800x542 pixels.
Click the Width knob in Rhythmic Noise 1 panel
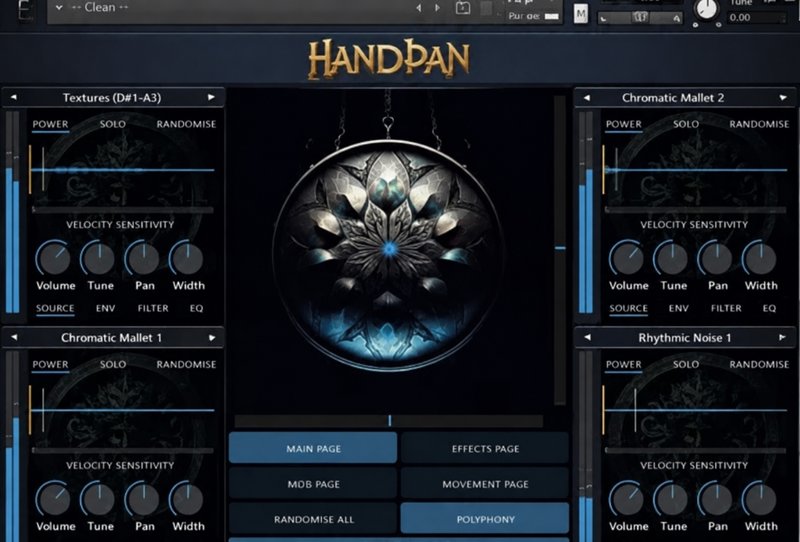(760, 499)
